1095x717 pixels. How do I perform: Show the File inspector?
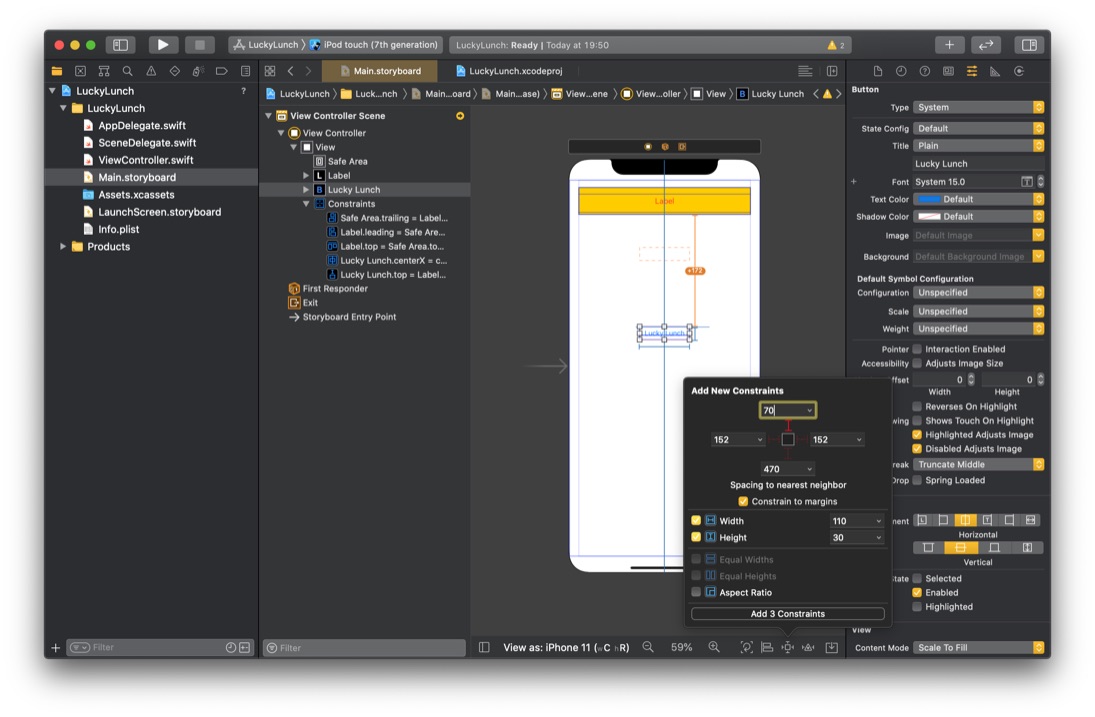(878, 71)
